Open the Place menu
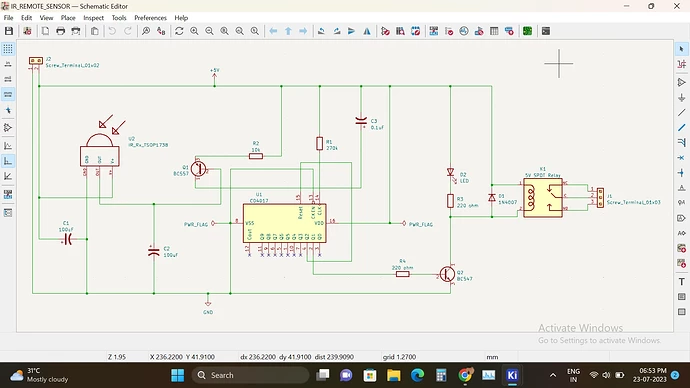 [x=68, y=18]
